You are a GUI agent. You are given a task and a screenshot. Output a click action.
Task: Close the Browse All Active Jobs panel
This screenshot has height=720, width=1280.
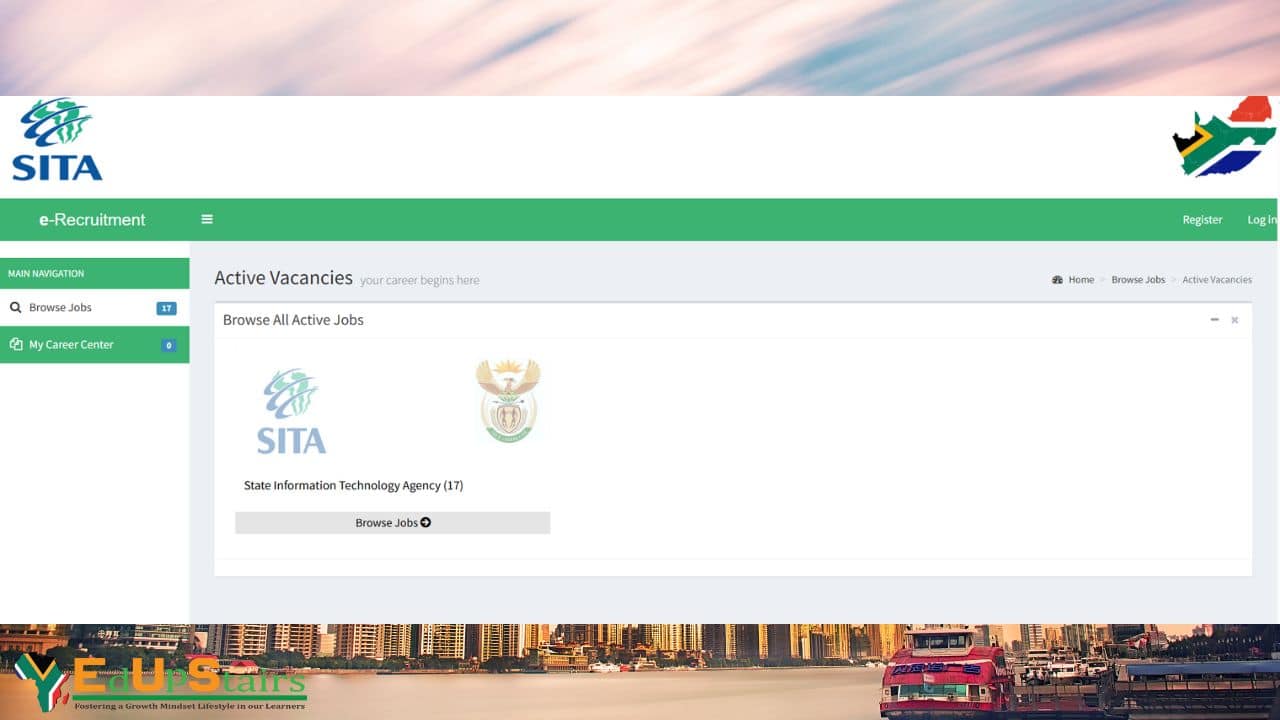[x=1235, y=320]
